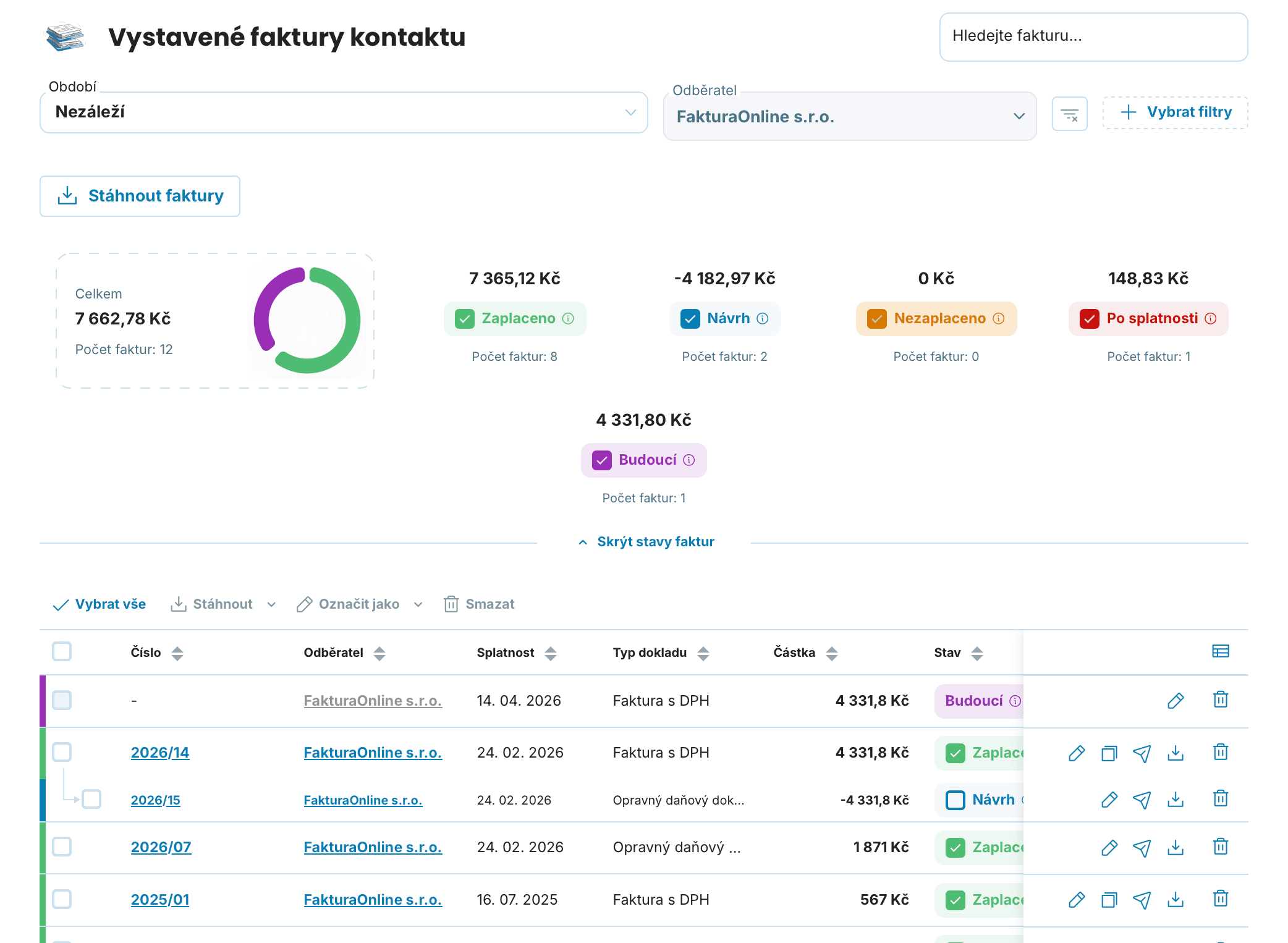Open the Období dropdown
The height and width of the screenshot is (943, 1288).
pos(344,112)
